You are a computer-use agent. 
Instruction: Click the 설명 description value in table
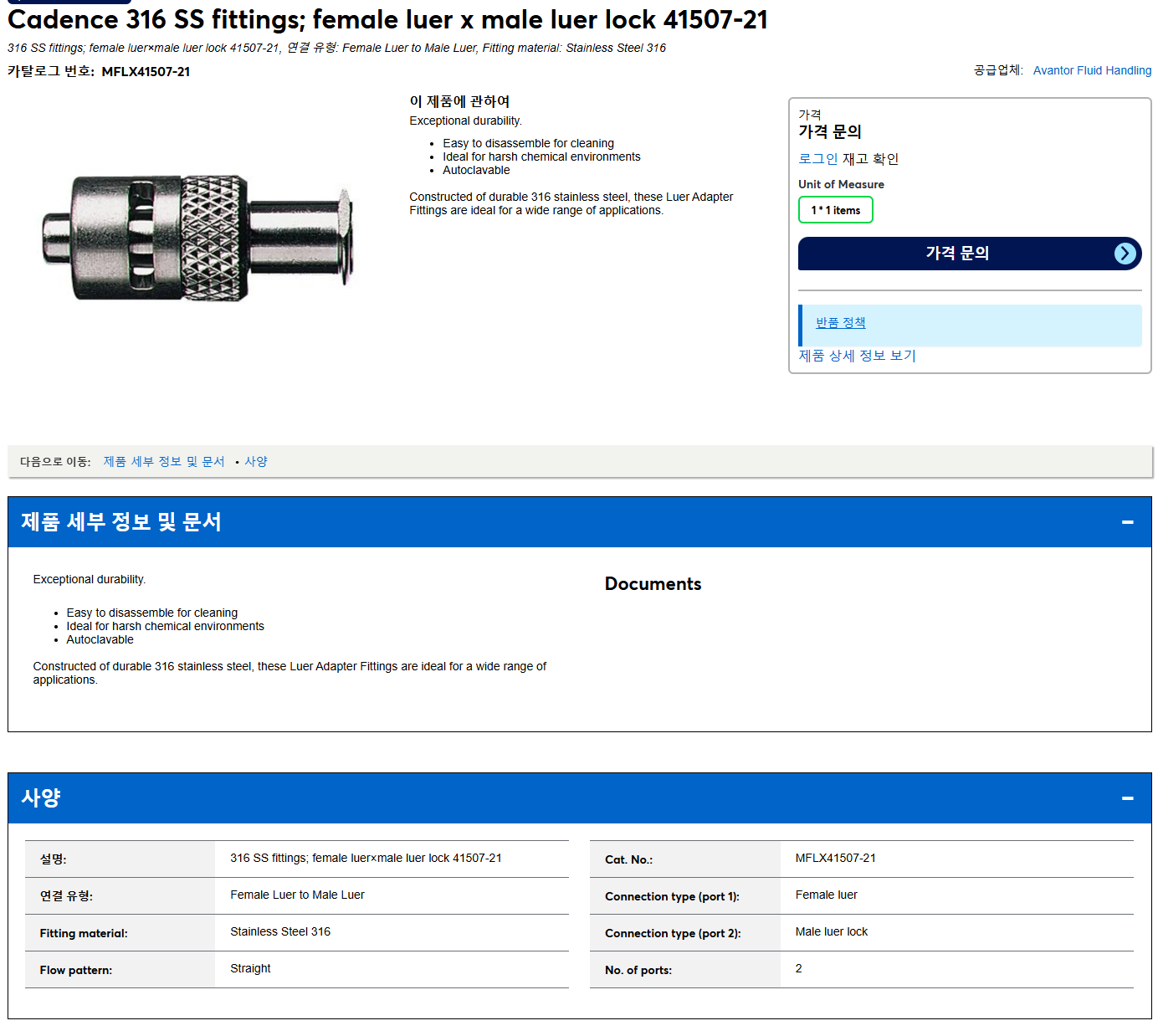pyautogui.click(x=366, y=859)
